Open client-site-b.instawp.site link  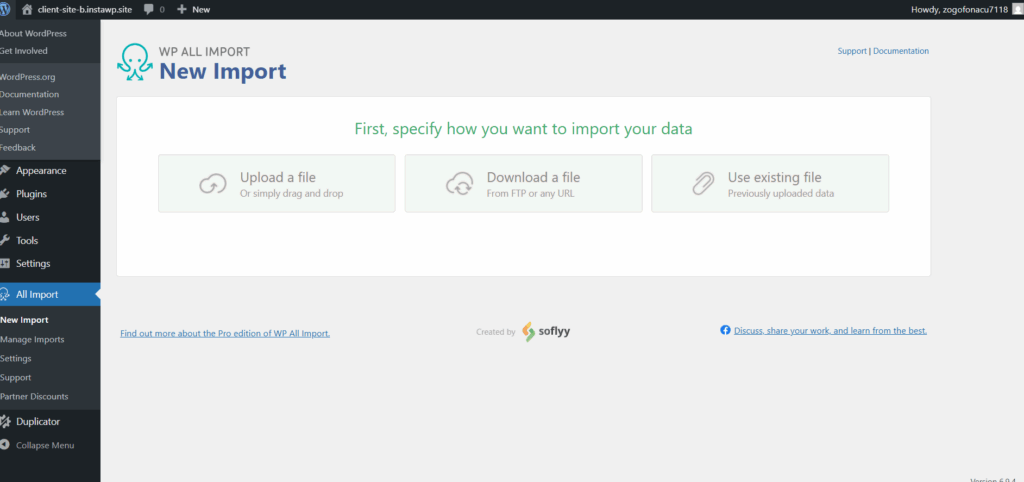coord(85,10)
